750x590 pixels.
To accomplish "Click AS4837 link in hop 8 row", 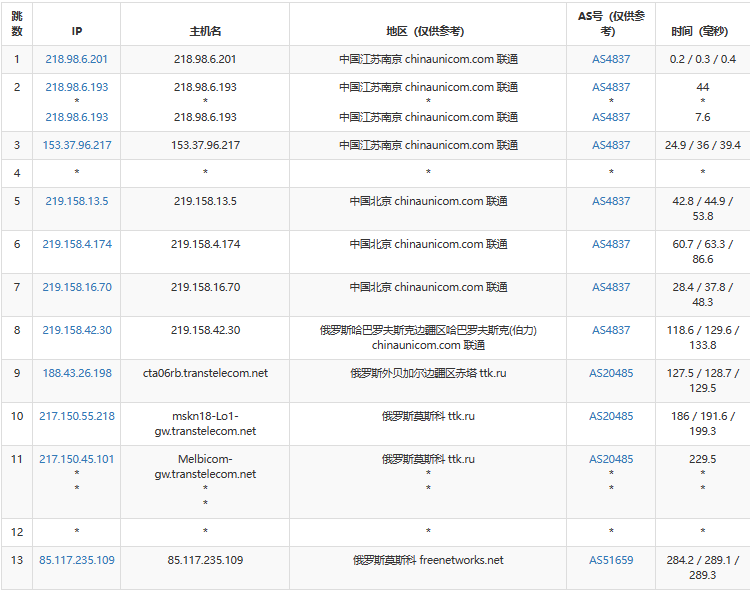I will point(611,331).
